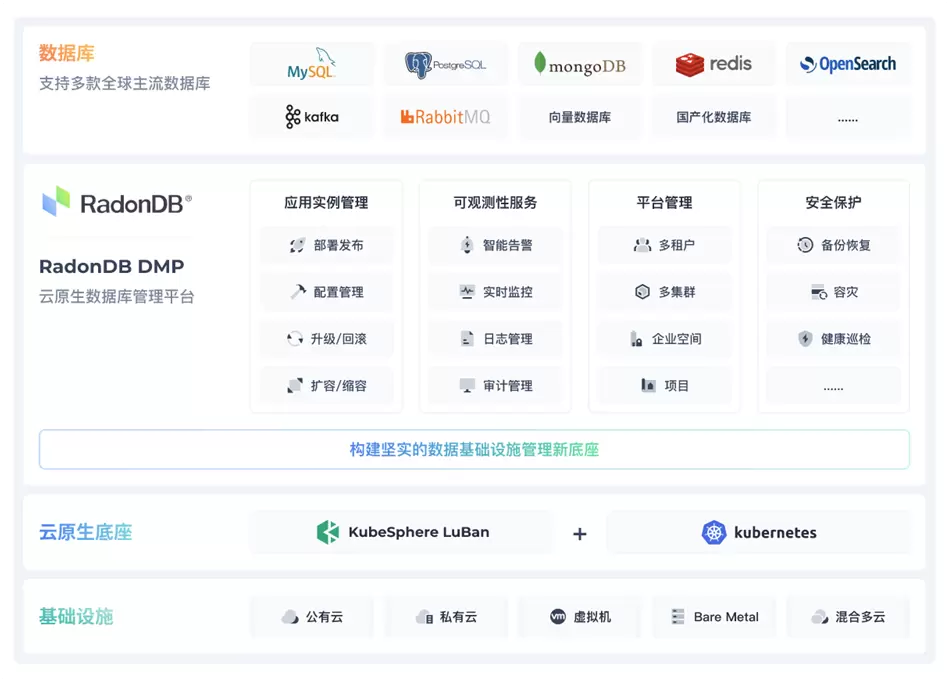Click the 备份恢复 security item

pyautogui.click(x=833, y=245)
